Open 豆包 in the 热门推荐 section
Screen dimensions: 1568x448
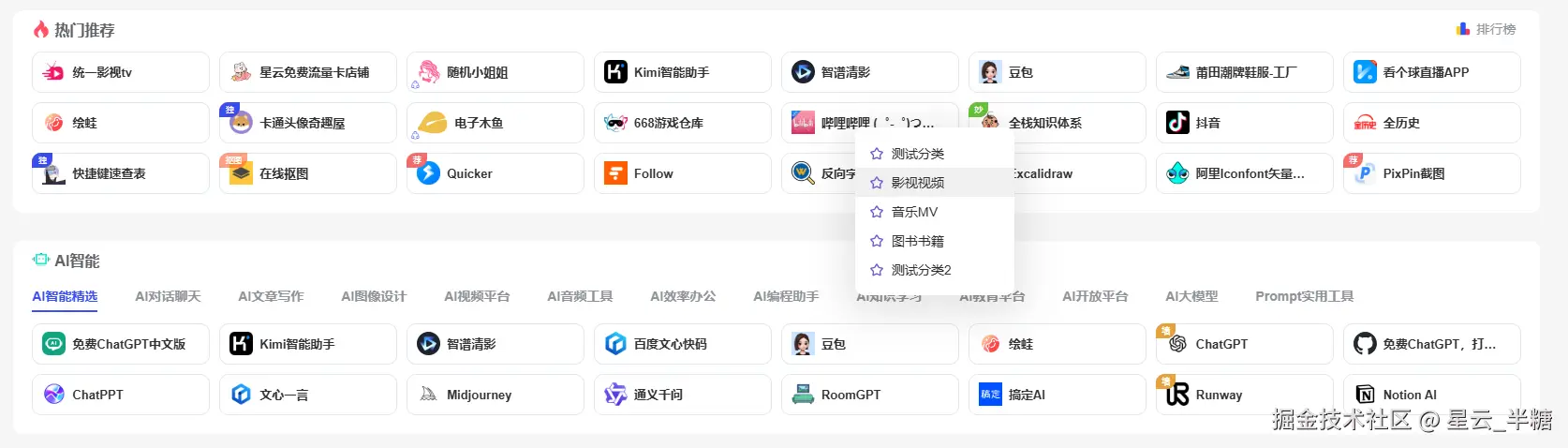tap(1058, 72)
